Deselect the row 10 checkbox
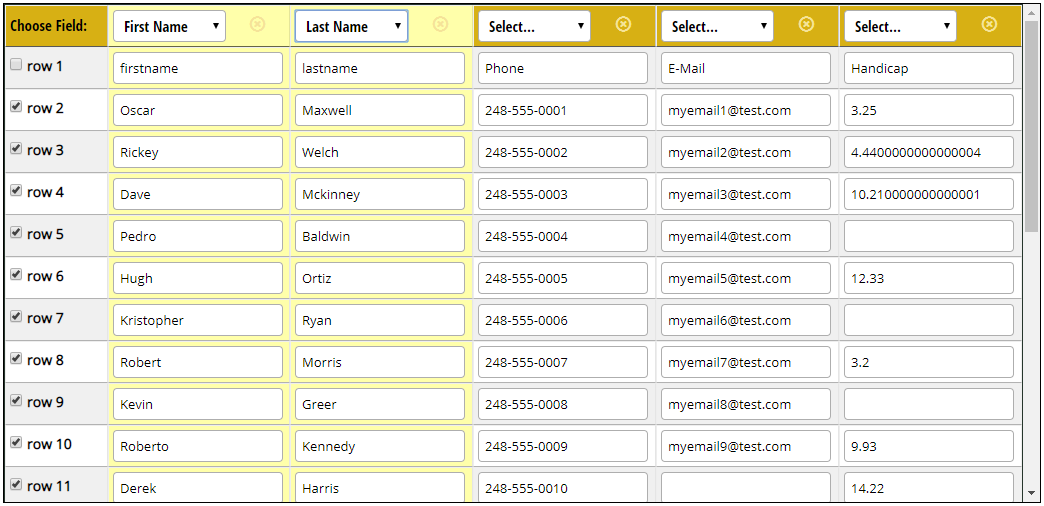 point(16,443)
